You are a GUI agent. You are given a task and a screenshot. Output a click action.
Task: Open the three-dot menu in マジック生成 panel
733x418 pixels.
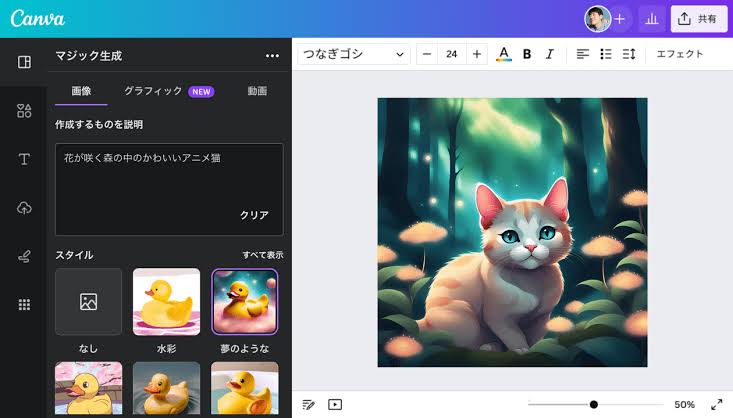coord(272,56)
